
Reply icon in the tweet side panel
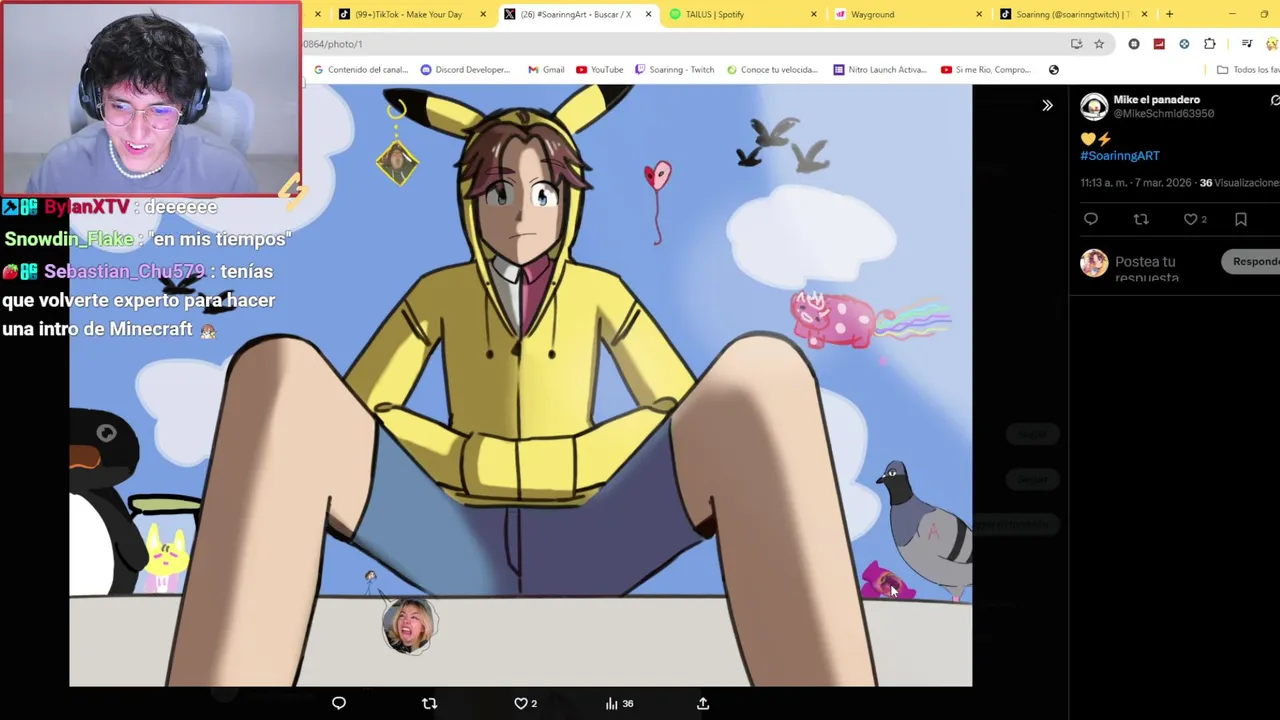(1091, 219)
